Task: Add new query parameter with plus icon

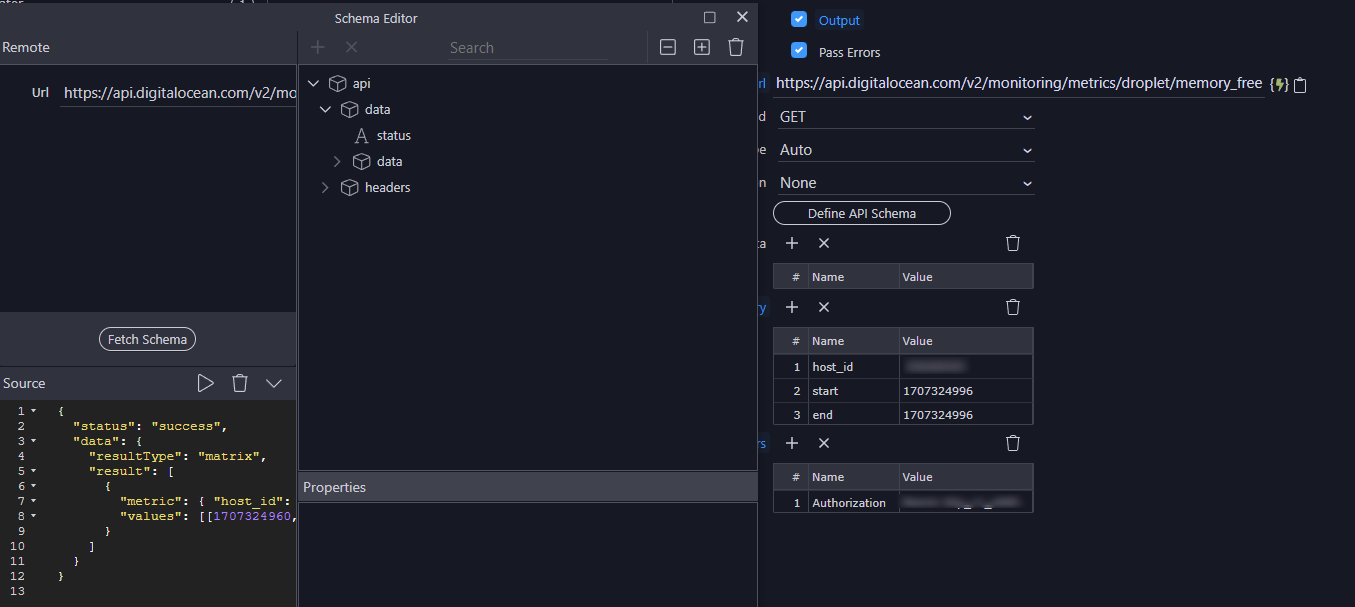Action: point(791,307)
